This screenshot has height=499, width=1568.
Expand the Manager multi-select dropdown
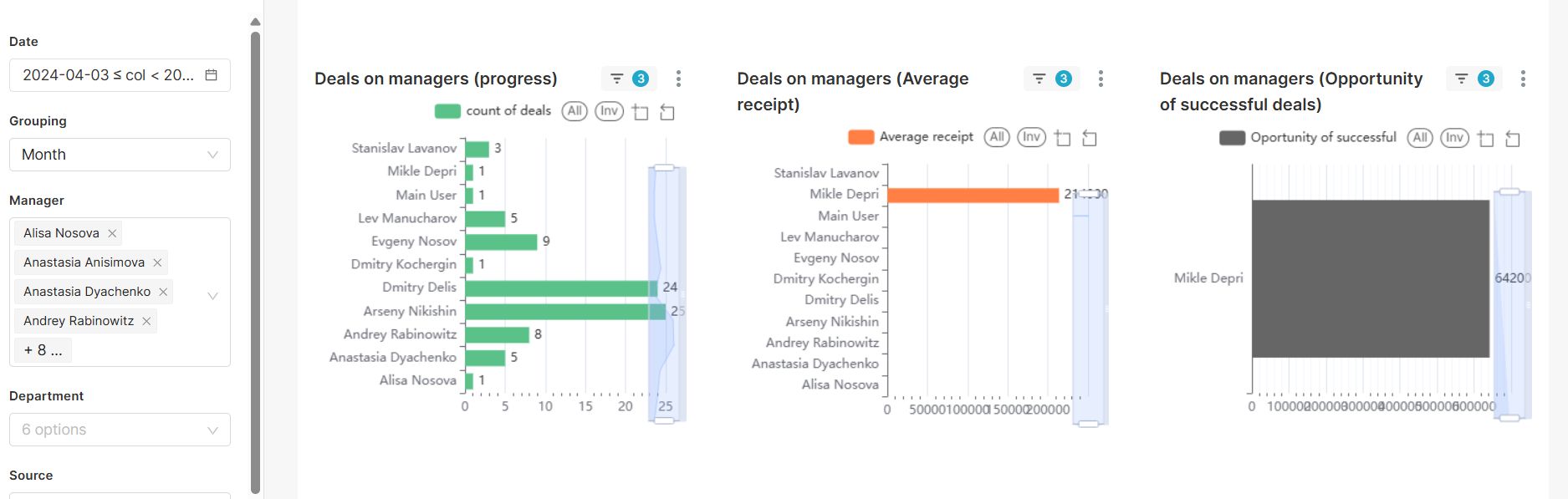[x=212, y=295]
